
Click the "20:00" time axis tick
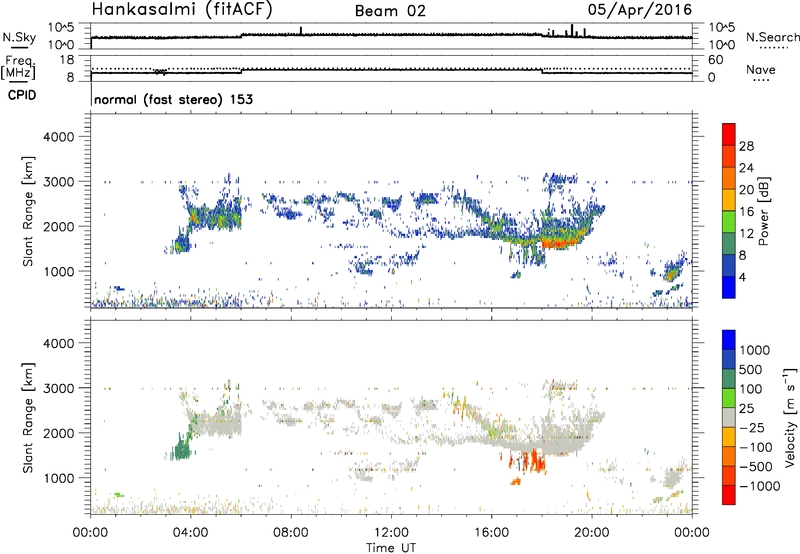(592, 533)
